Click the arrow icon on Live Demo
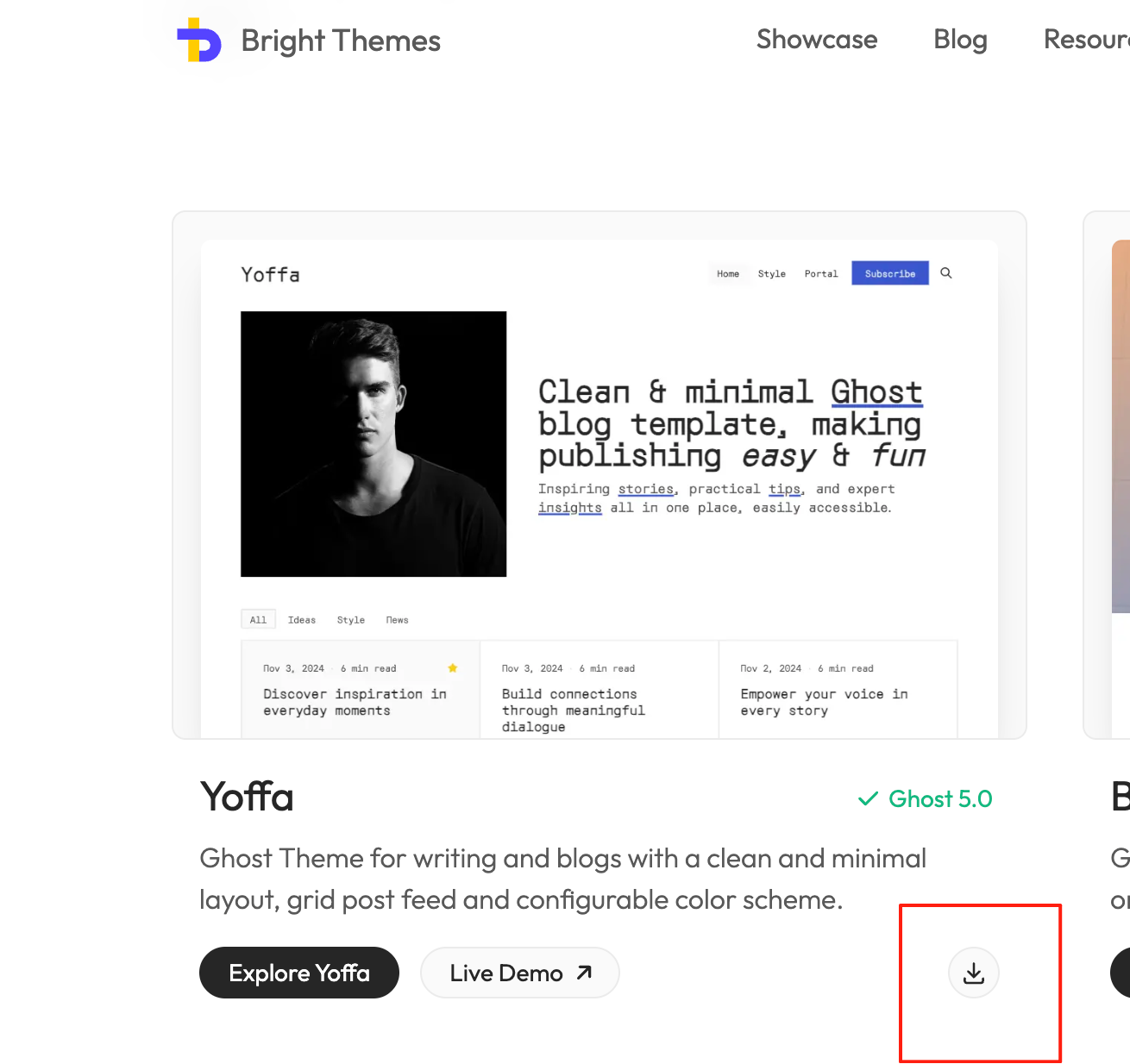Image resolution: width=1130 pixels, height=1064 pixels. click(x=584, y=973)
